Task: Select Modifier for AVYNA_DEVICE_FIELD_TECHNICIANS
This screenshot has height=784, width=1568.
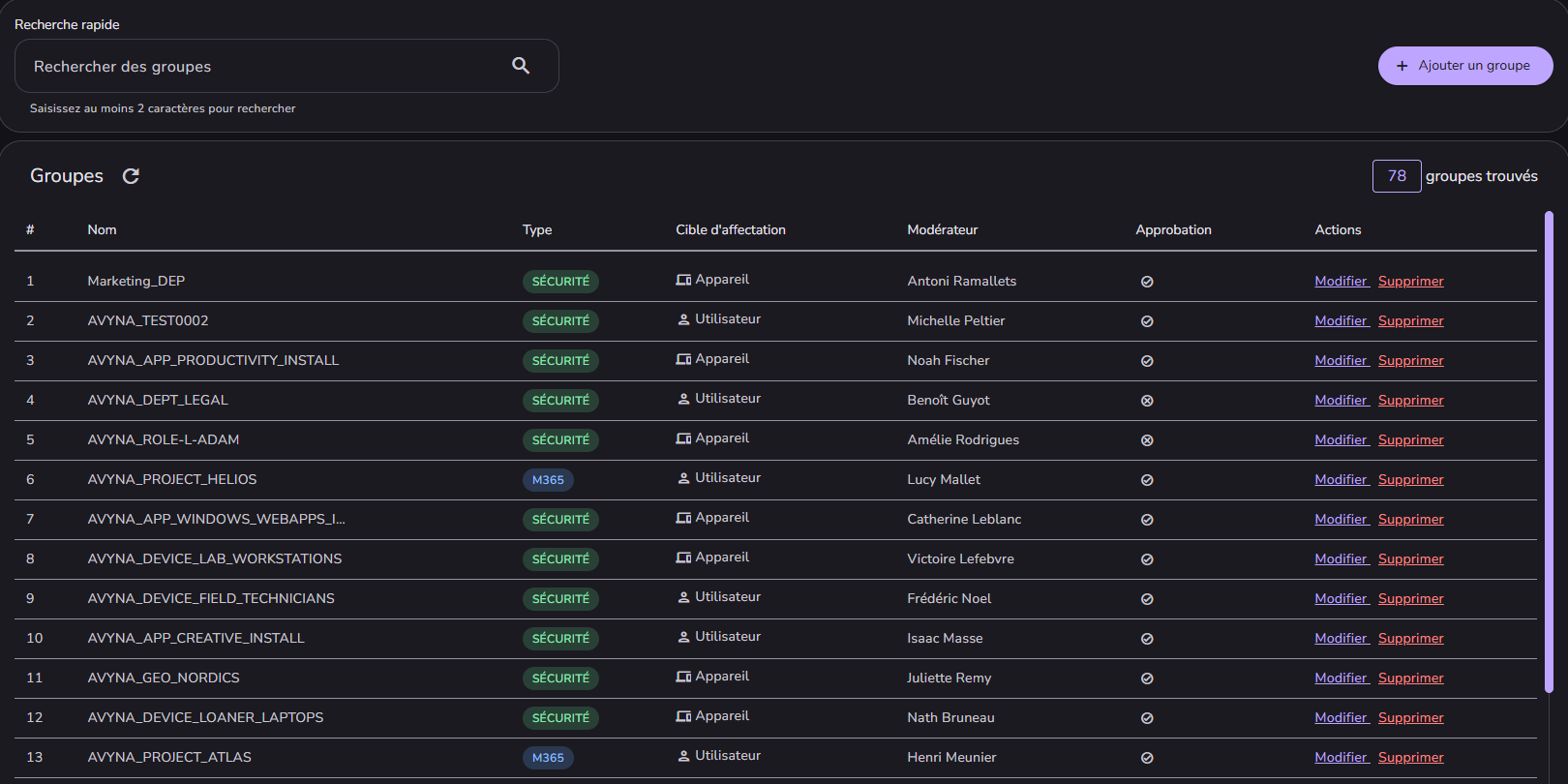Action: [1341, 599]
